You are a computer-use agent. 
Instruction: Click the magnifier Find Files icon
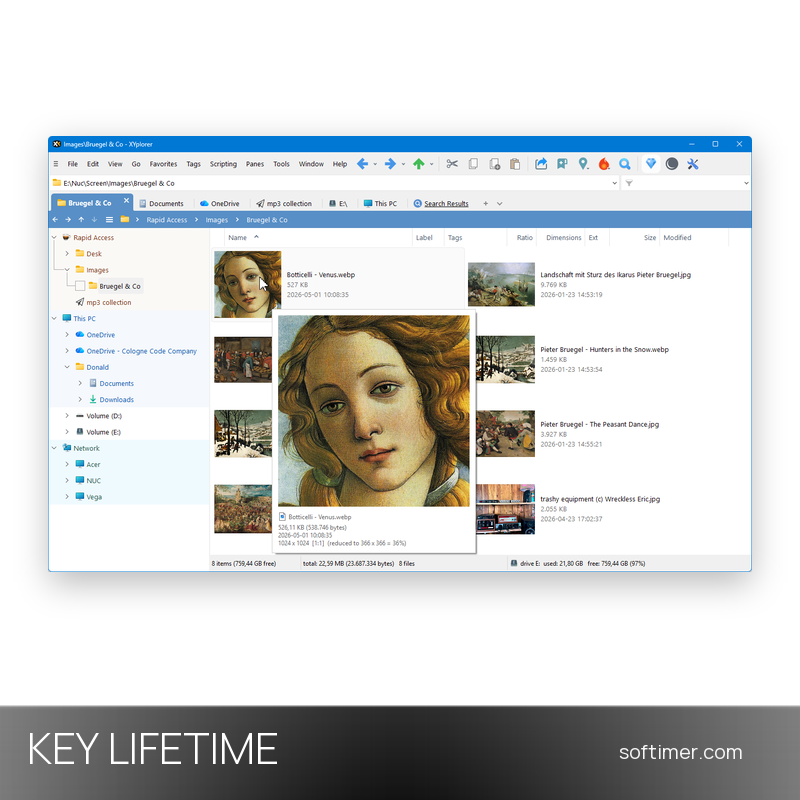pyautogui.click(x=624, y=164)
